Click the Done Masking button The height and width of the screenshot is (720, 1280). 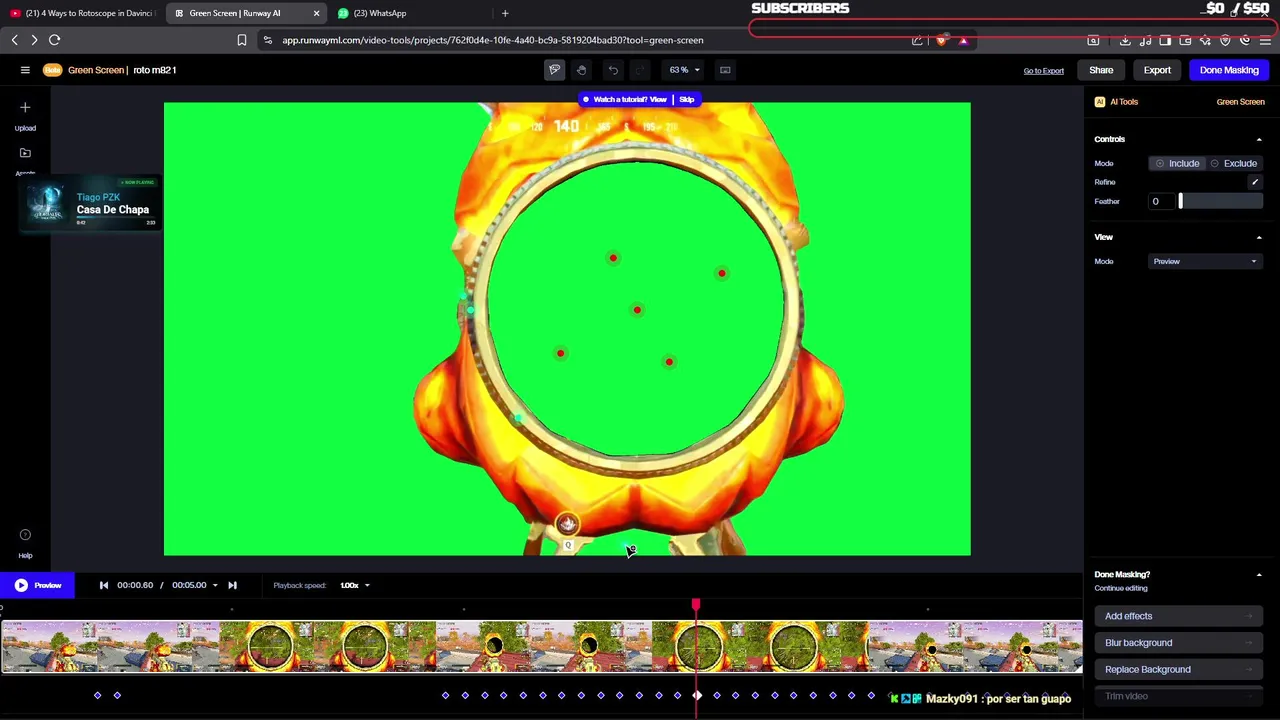point(1229,70)
